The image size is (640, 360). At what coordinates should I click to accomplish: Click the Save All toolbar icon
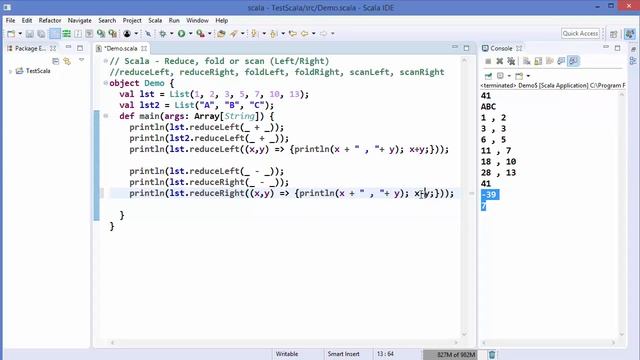tap(41, 33)
